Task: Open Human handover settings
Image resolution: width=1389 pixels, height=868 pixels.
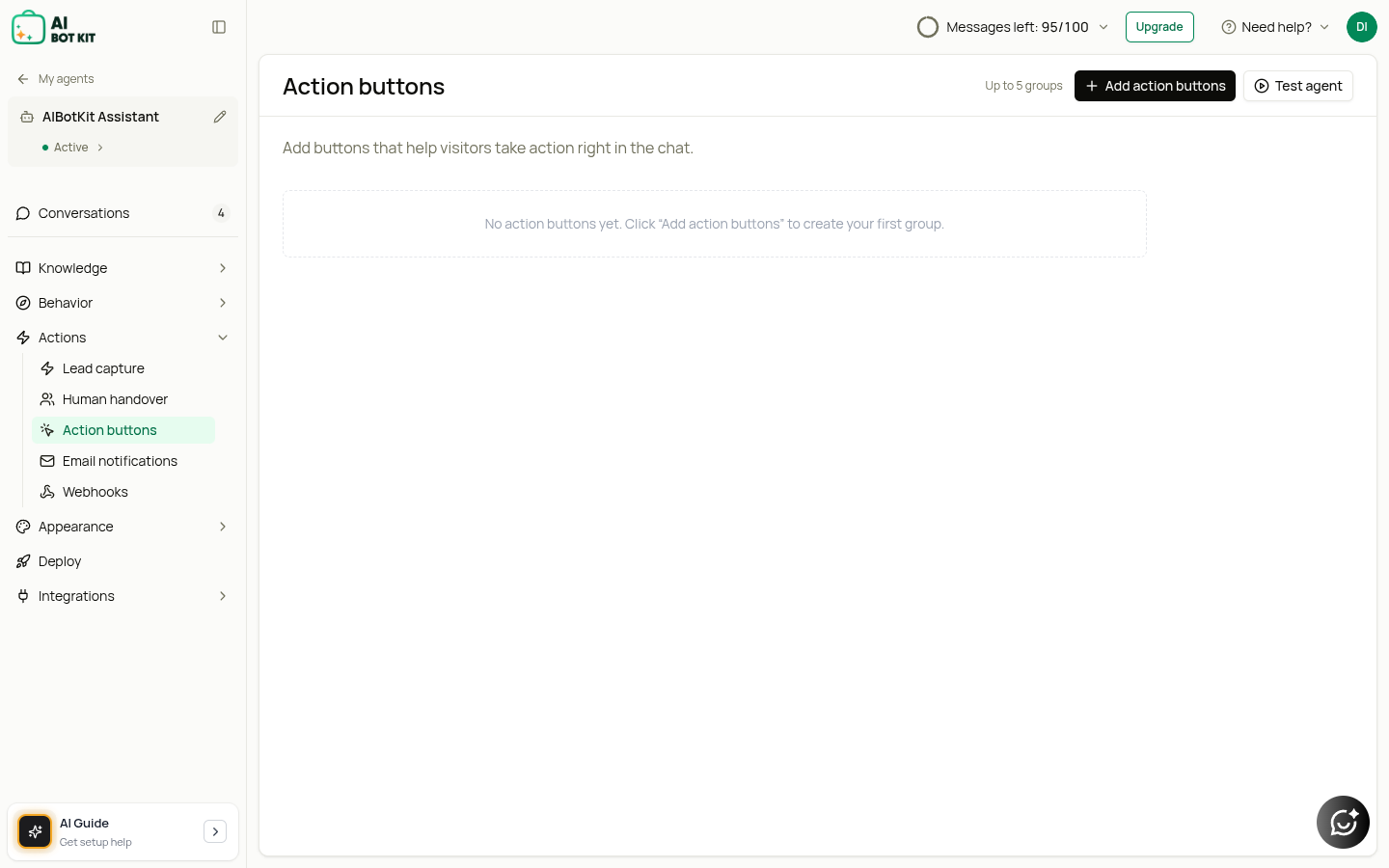Action: (x=123, y=399)
